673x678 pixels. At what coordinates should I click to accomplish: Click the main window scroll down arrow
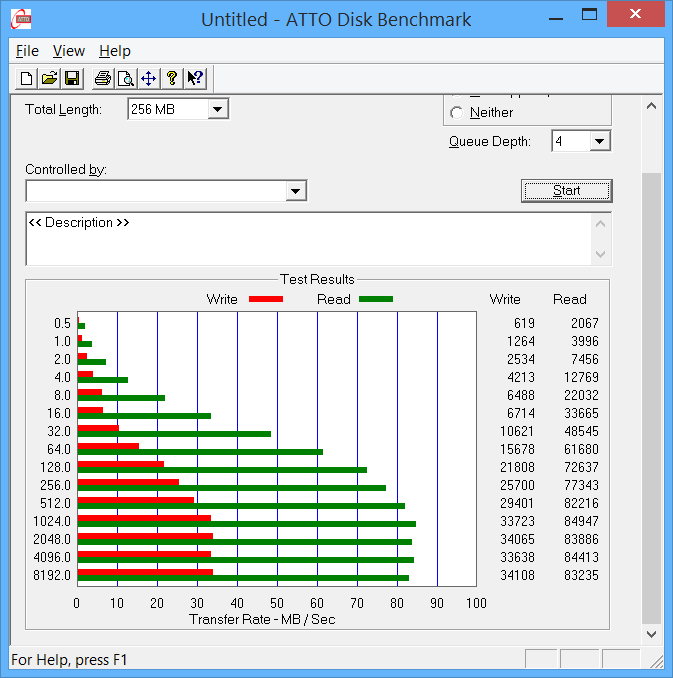[651, 634]
